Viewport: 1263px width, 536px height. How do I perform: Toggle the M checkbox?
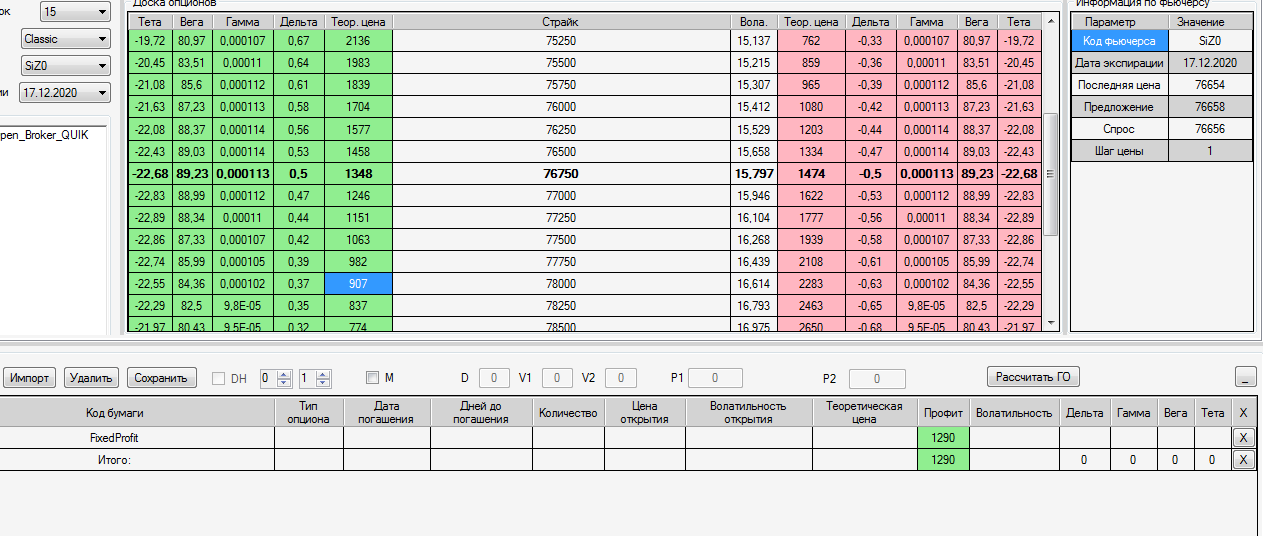tap(372, 378)
